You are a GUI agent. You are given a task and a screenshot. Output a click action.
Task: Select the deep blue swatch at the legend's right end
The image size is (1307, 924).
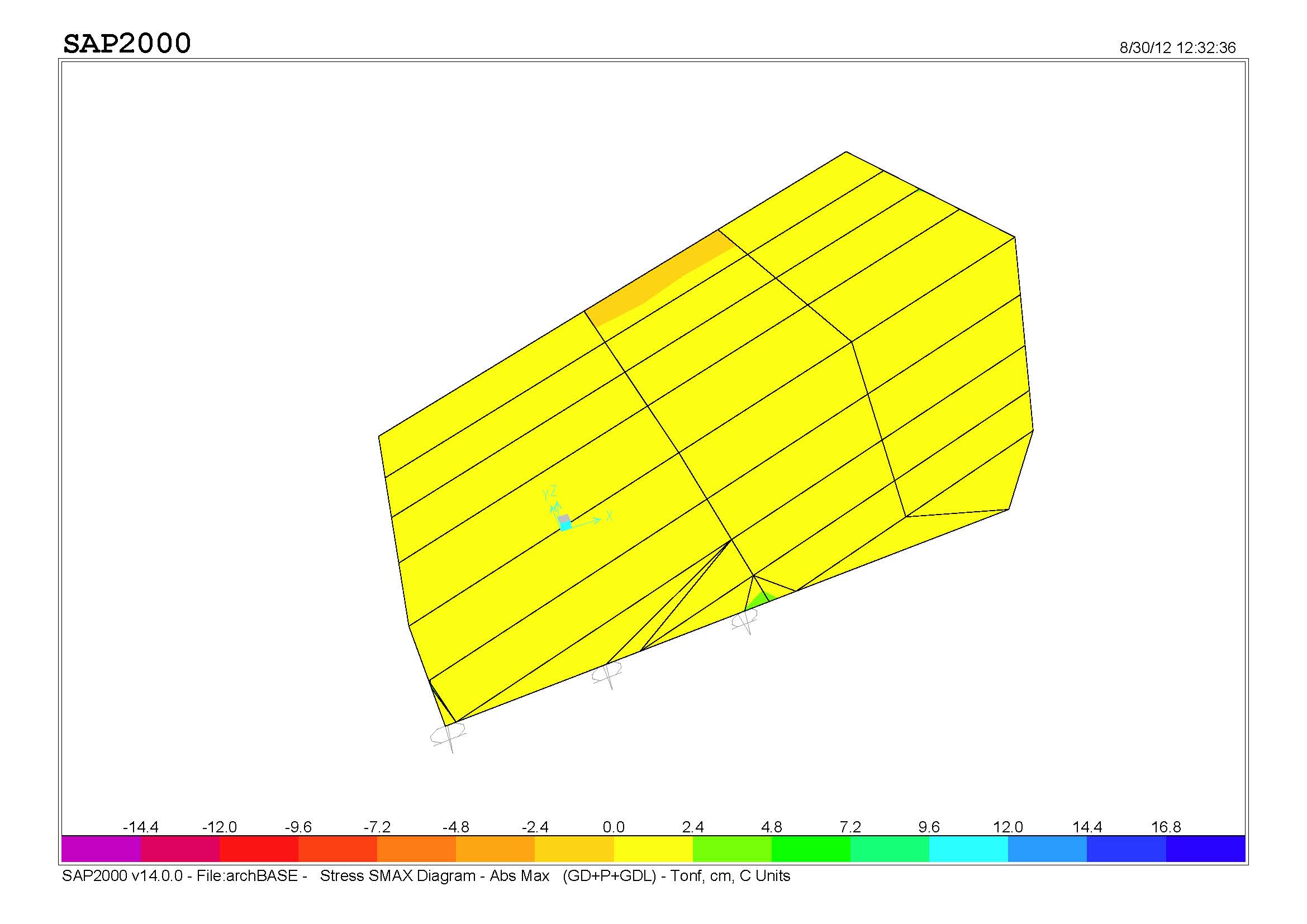pos(1205,849)
